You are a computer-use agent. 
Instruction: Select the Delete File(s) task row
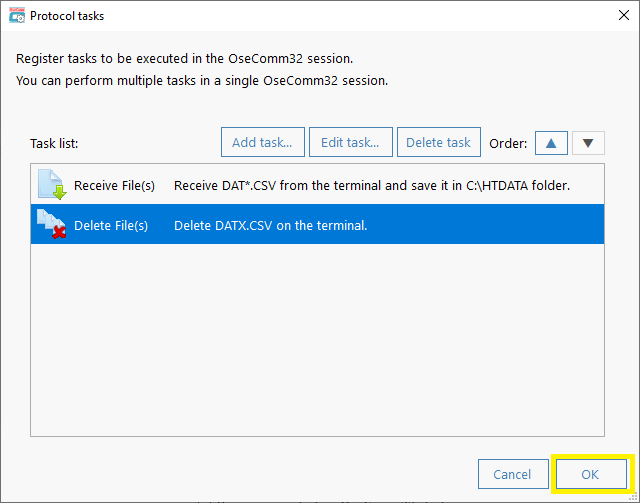[x=317, y=225]
